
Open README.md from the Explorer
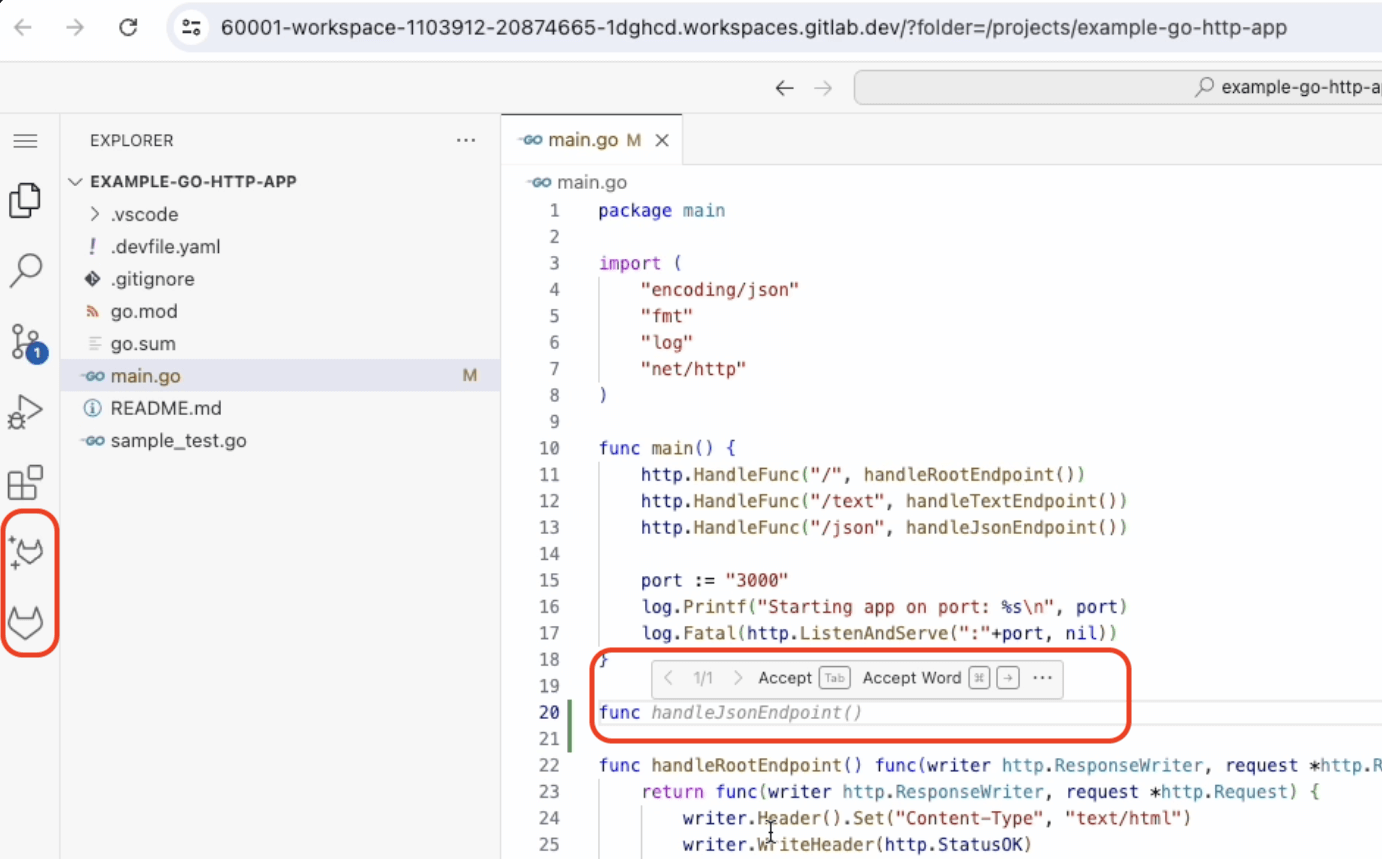pos(166,408)
